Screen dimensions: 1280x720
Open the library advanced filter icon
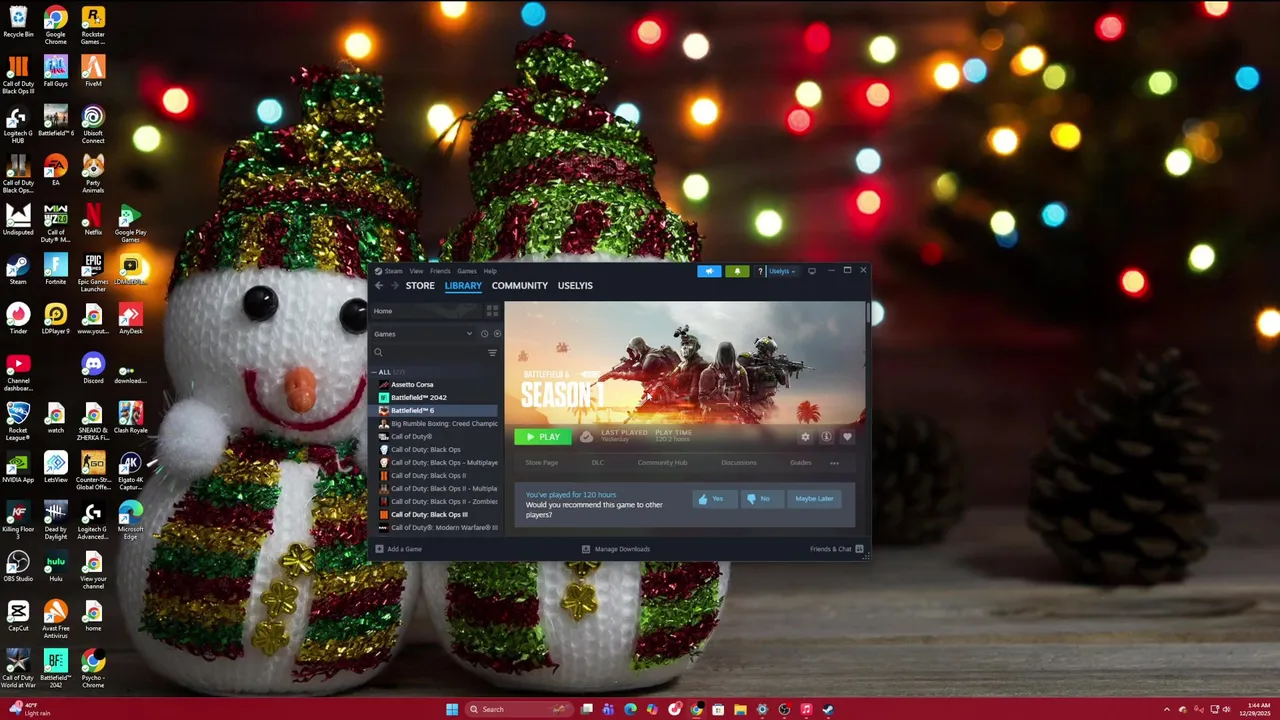[x=492, y=353]
